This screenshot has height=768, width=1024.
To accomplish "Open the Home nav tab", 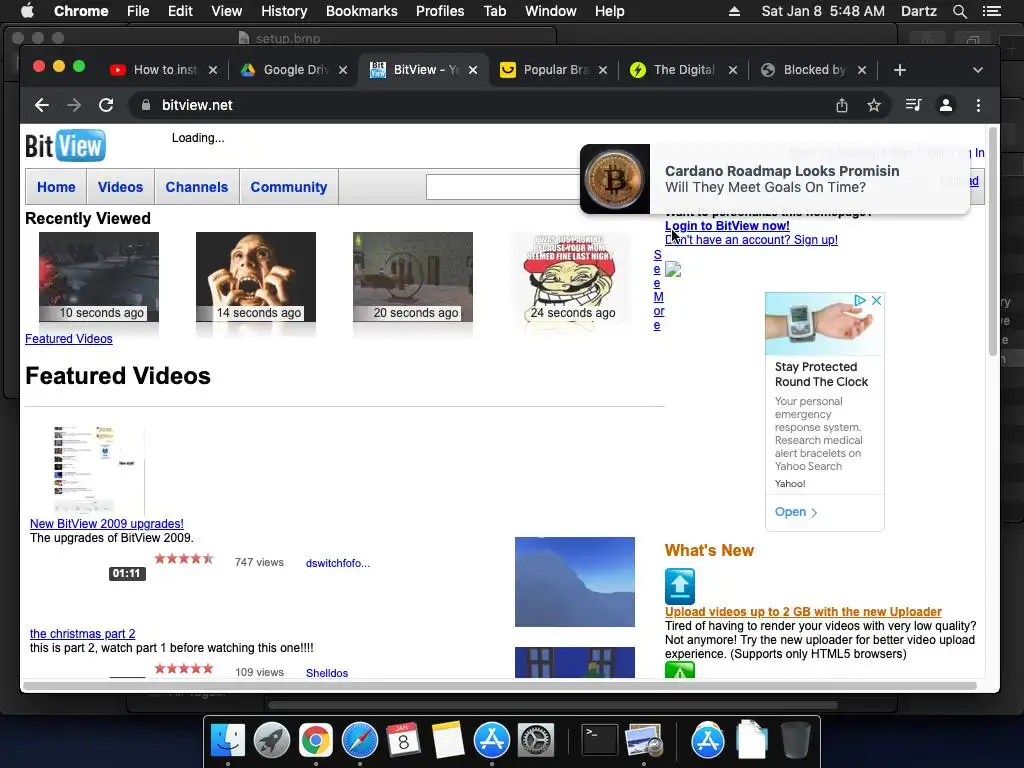I will (56, 187).
